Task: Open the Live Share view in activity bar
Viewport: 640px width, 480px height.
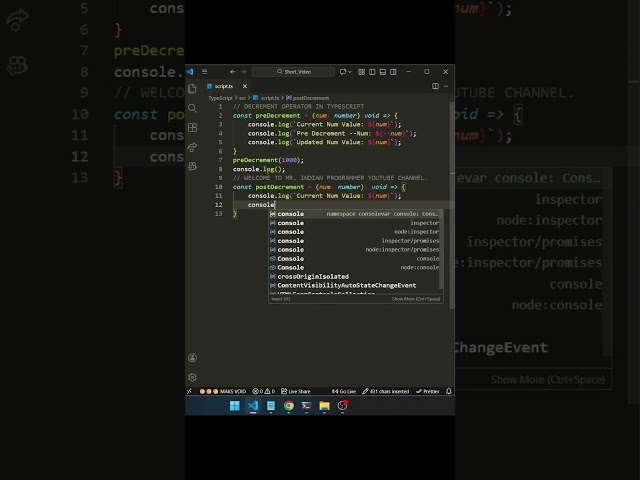Action: 192,147
